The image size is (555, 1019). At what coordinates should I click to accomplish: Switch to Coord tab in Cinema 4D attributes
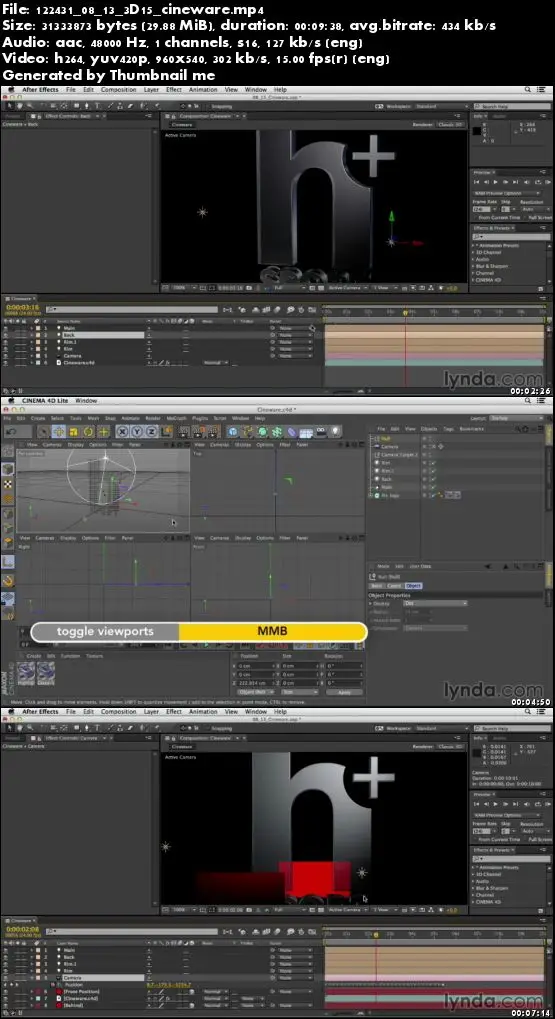[x=394, y=586]
